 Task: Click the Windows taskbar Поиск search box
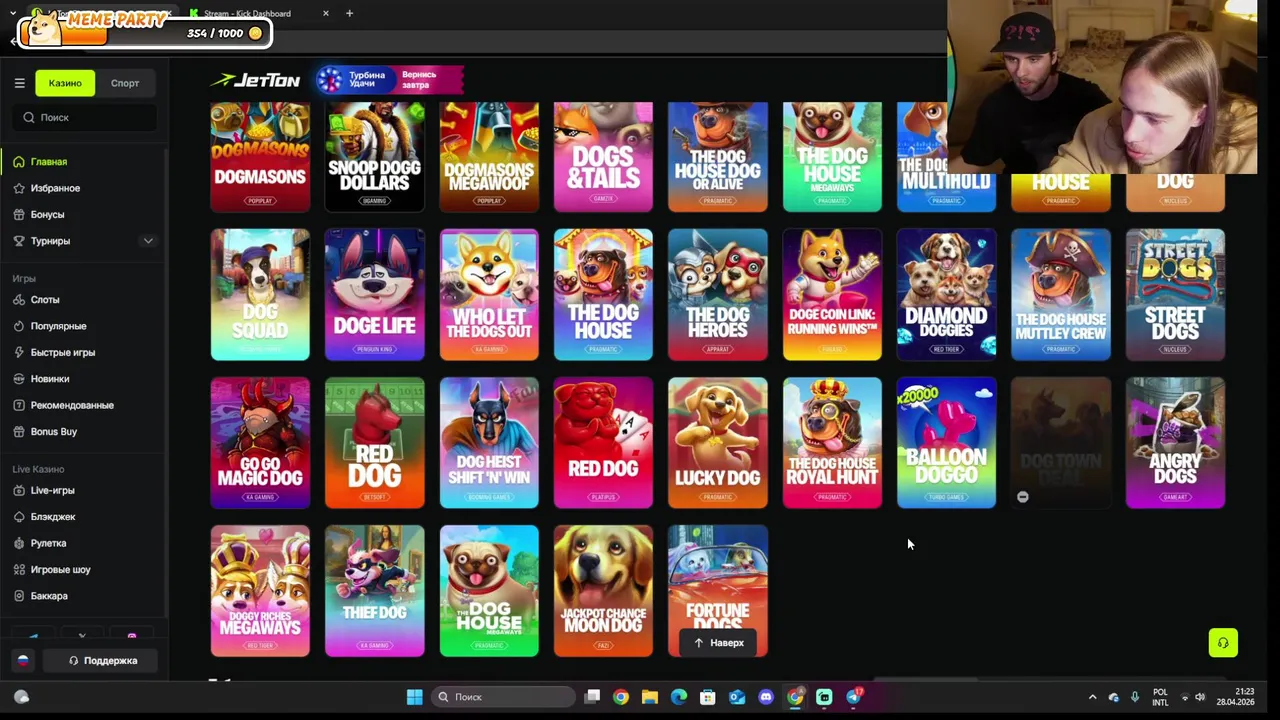505,697
